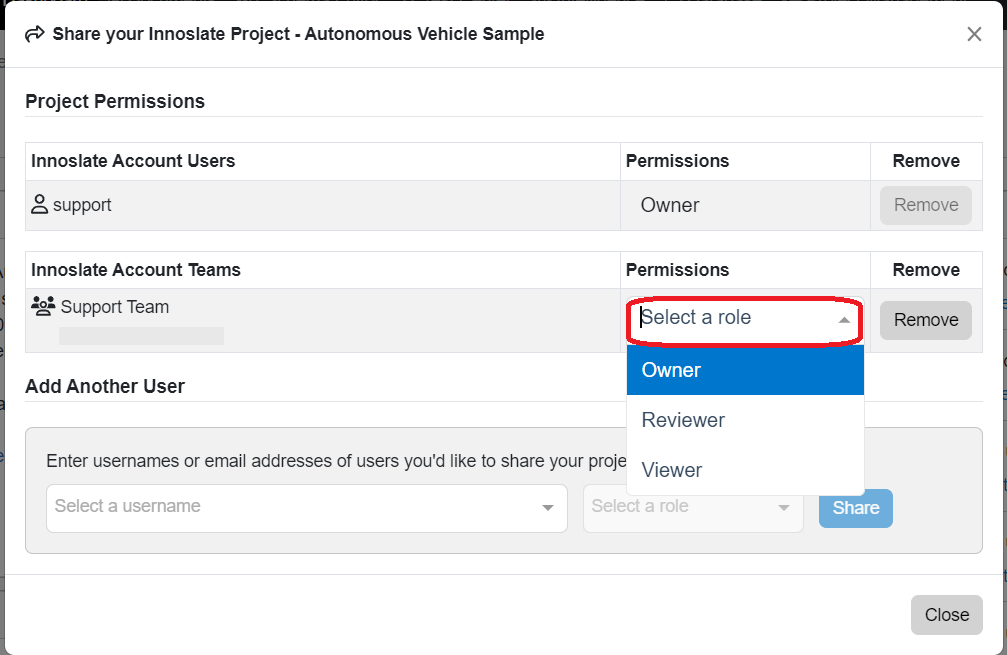Click the Permissions header in the users table
This screenshot has width=1007, height=655.
[x=678, y=161]
